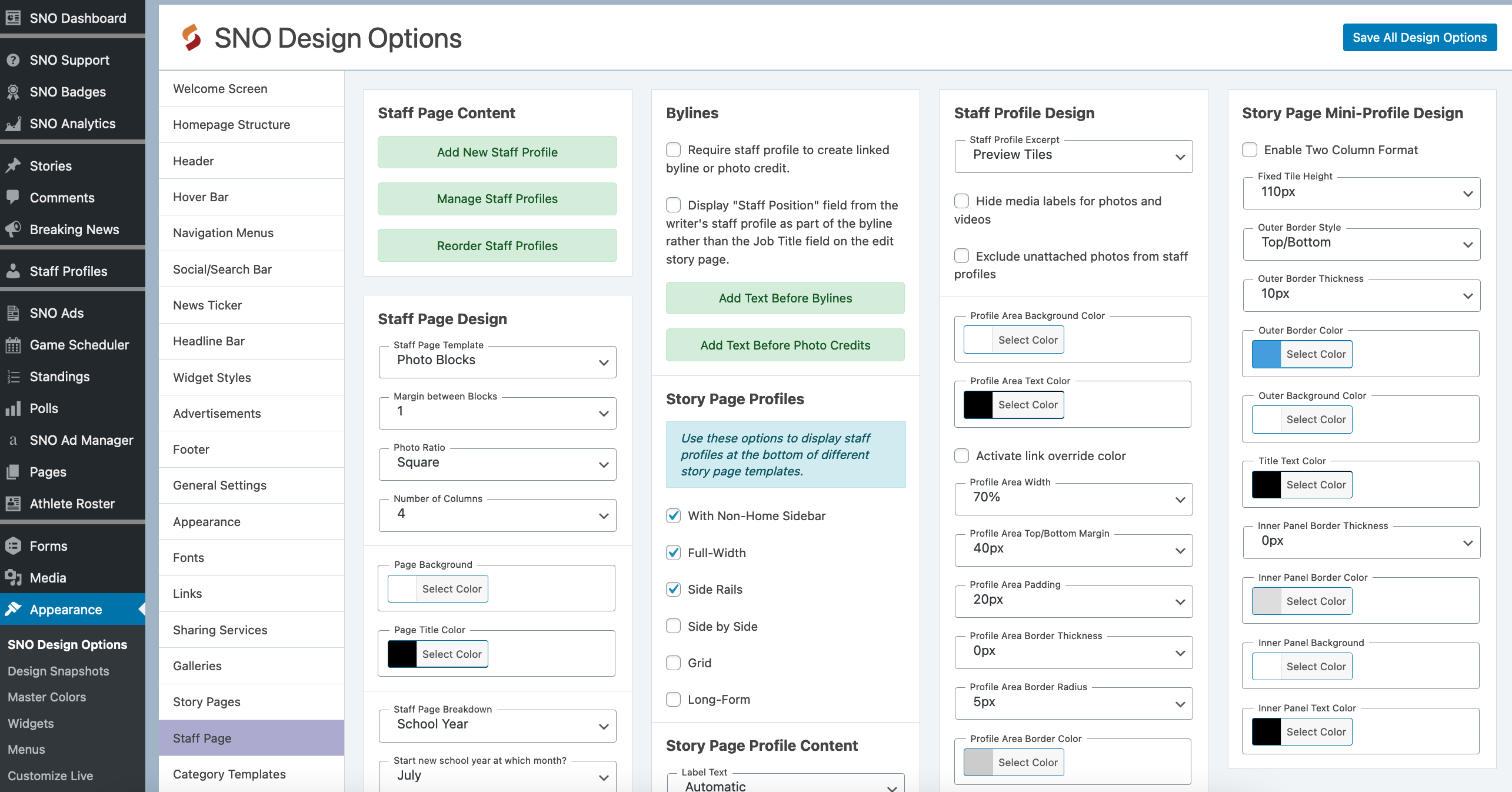
Task: Click the SNO Analytics chart icon
Action: 13,124
